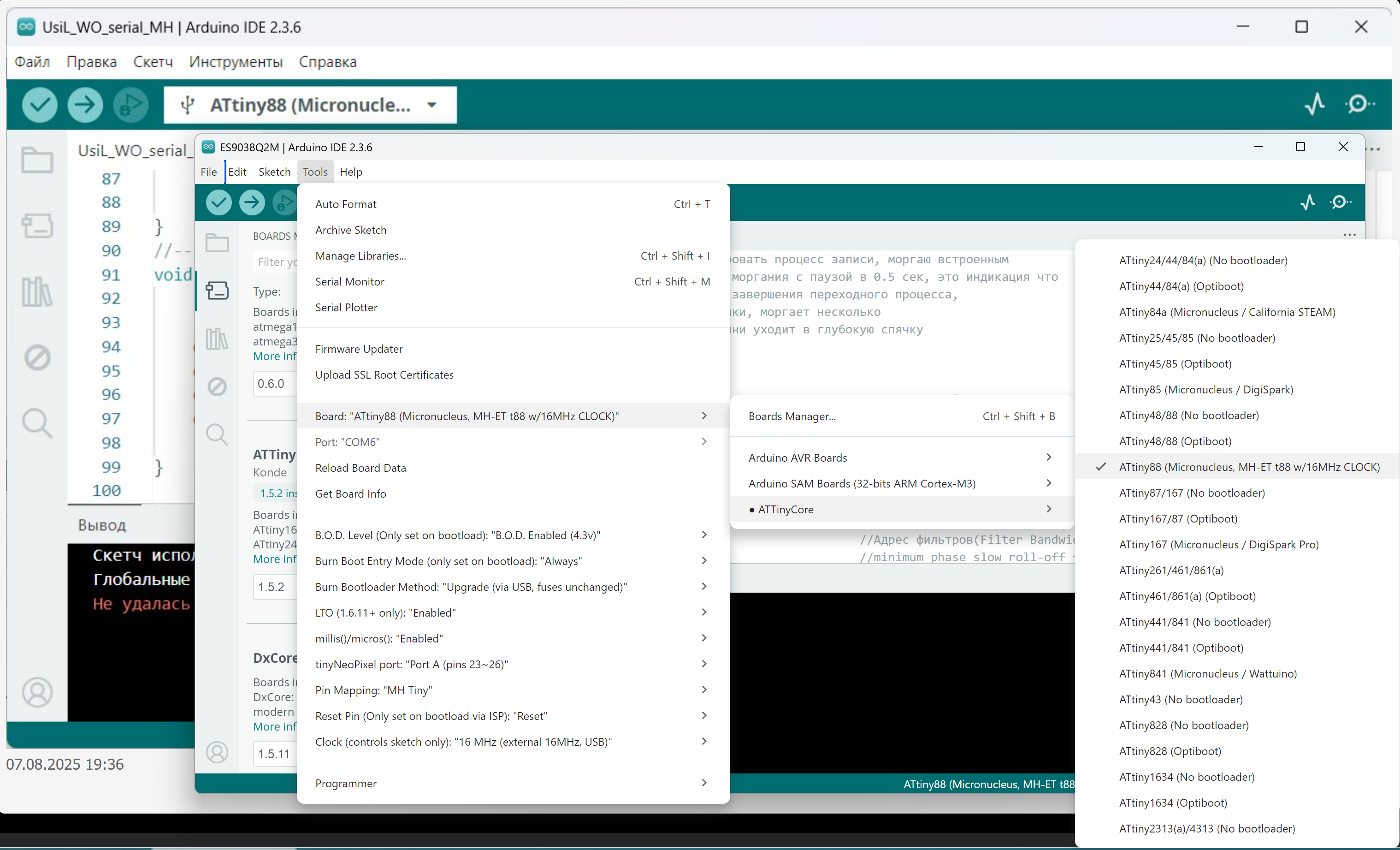The height and width of the screenshot is (850, 1400).
Task: Select Boards Manager icon in ES9038Q2M sidebar
Action: (x=217, y=291)
